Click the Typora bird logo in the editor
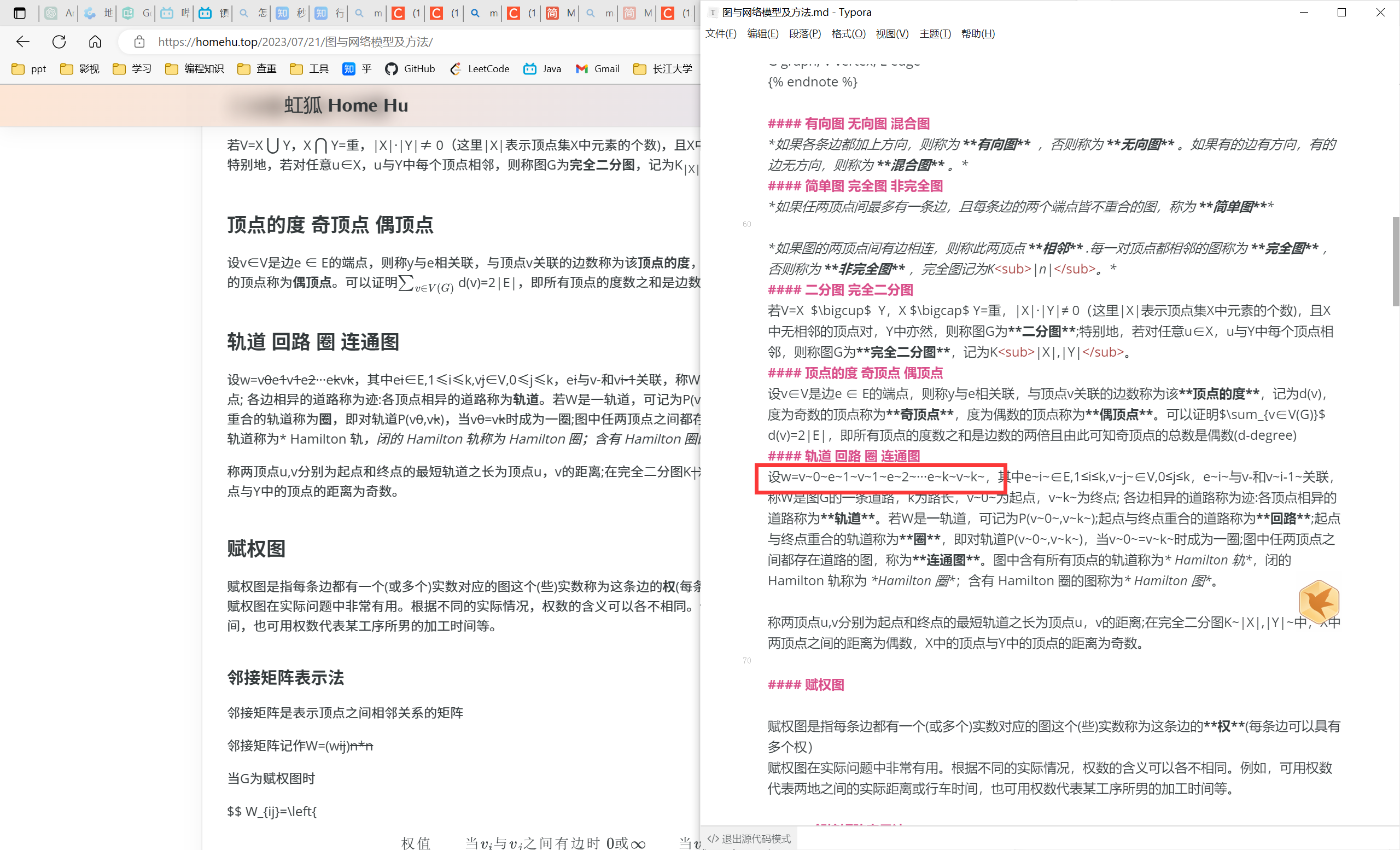Viewport: 1400px width, 850px height. point(1319,602)
